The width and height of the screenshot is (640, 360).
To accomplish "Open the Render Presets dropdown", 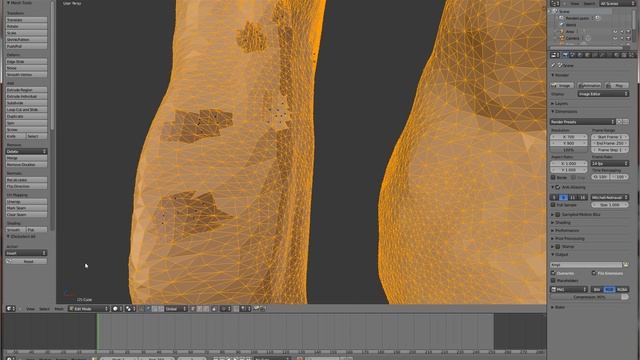I will (582, 122).
